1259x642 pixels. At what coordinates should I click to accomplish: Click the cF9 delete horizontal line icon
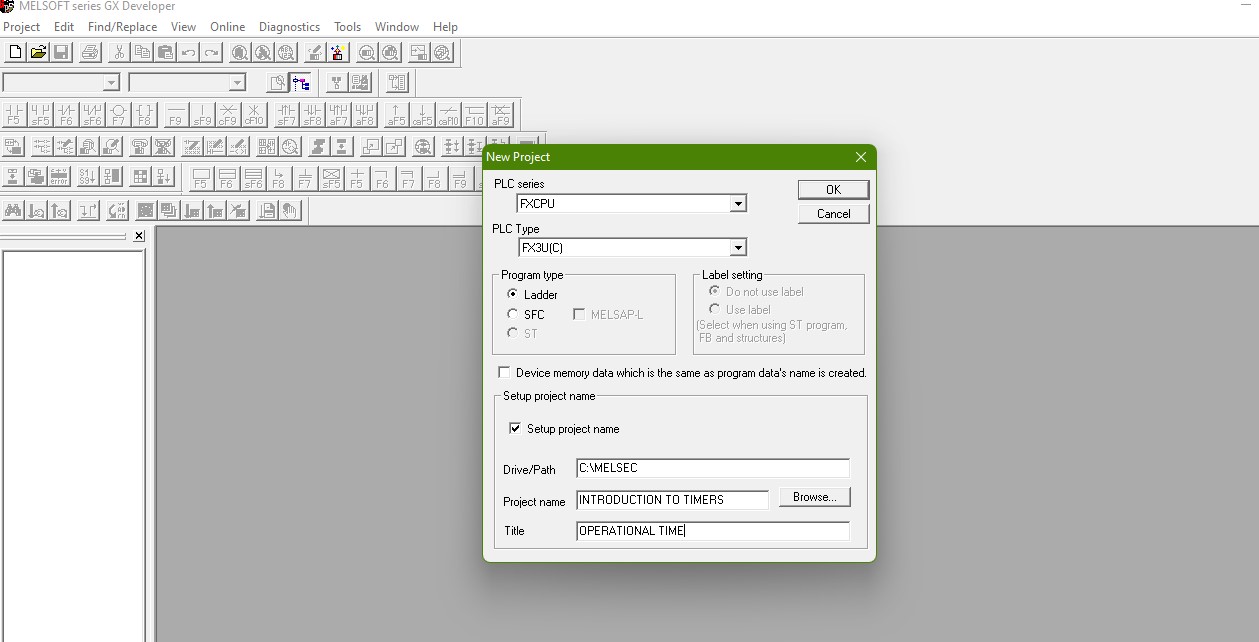pos(228,115)
